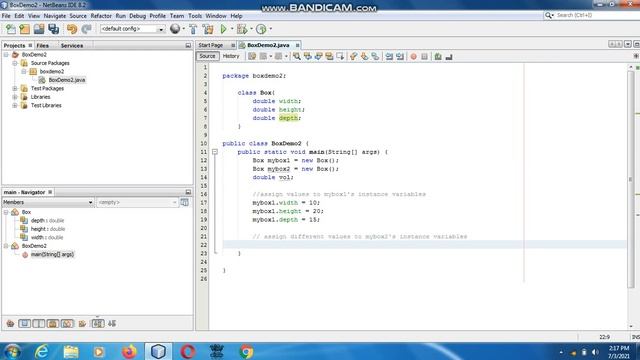
Task: Toggle Show Non-Public Members in Navigator
Action: (x=53, y=324)
